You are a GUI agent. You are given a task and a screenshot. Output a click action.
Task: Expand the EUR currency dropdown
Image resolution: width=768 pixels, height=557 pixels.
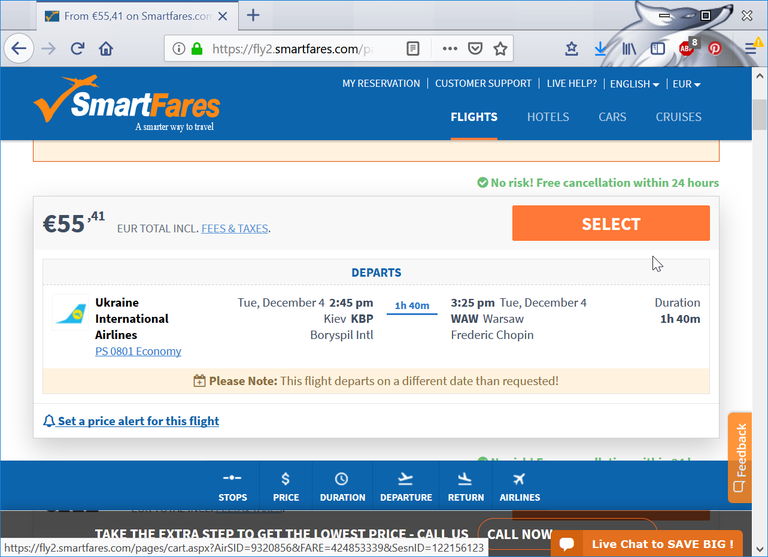(x=686, y=84)
